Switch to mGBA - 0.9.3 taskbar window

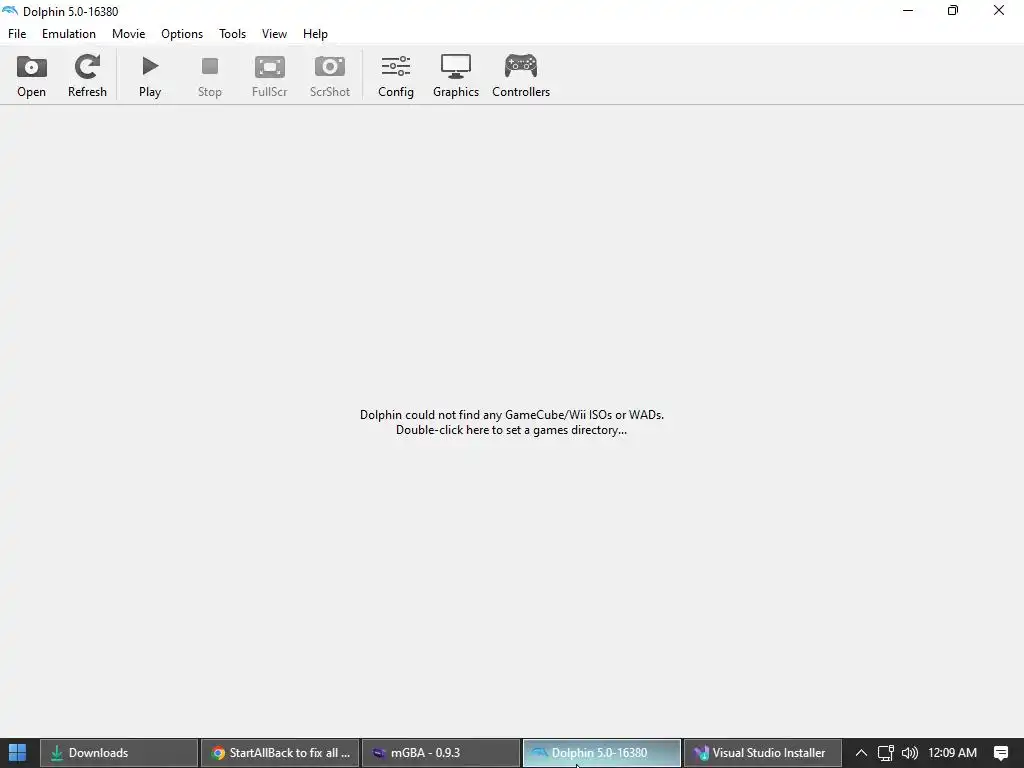(441, 753)
